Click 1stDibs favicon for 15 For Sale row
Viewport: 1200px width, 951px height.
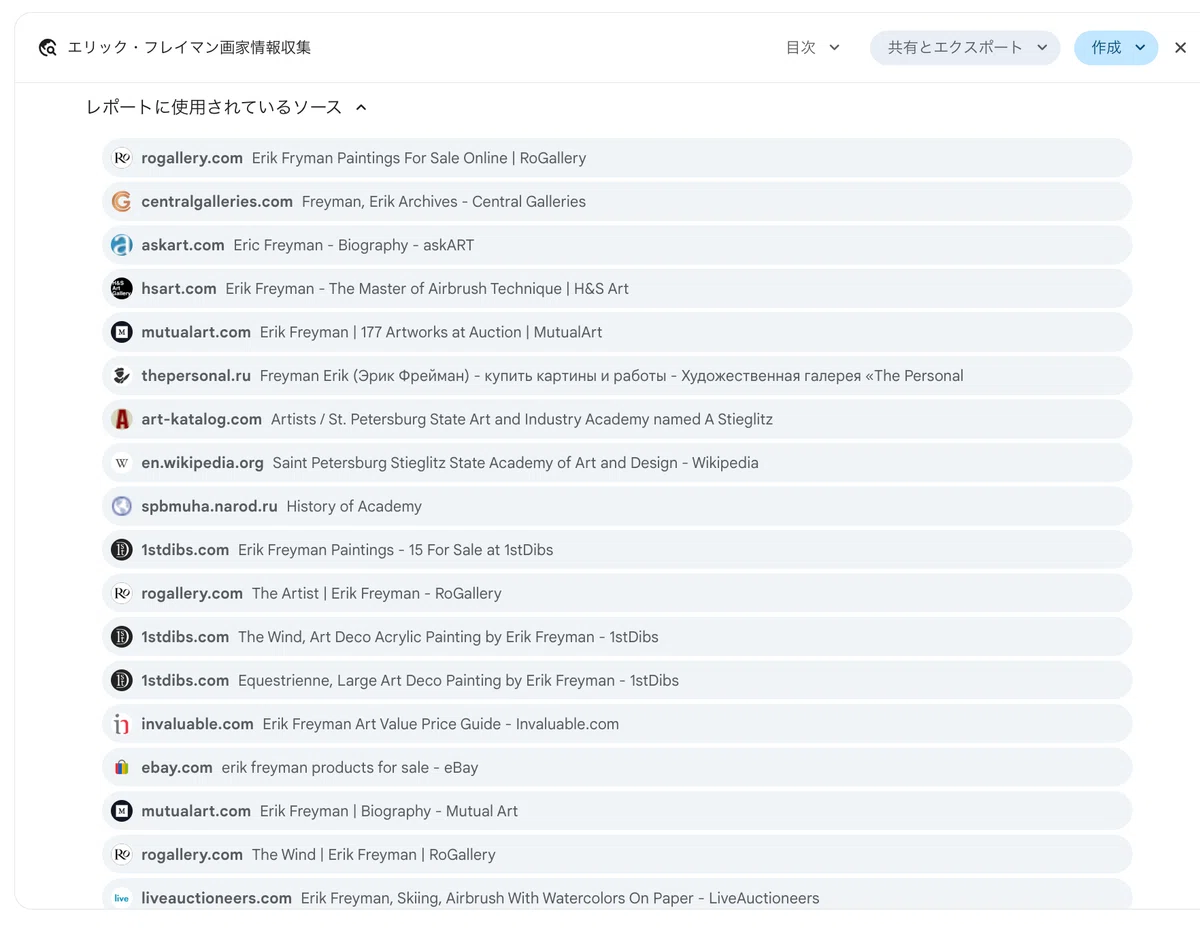click(122, 550)
